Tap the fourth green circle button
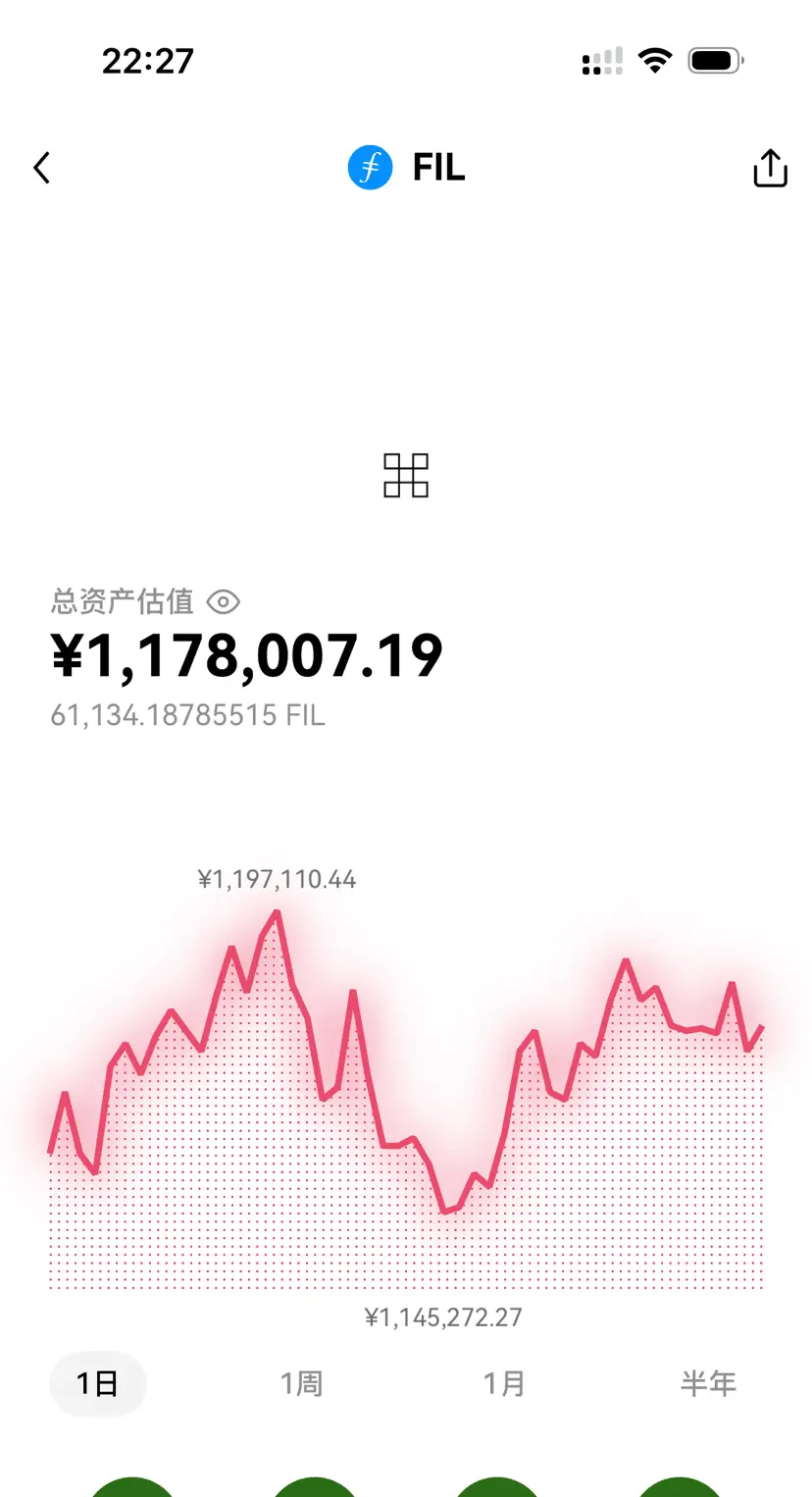 coord(680,1486)
